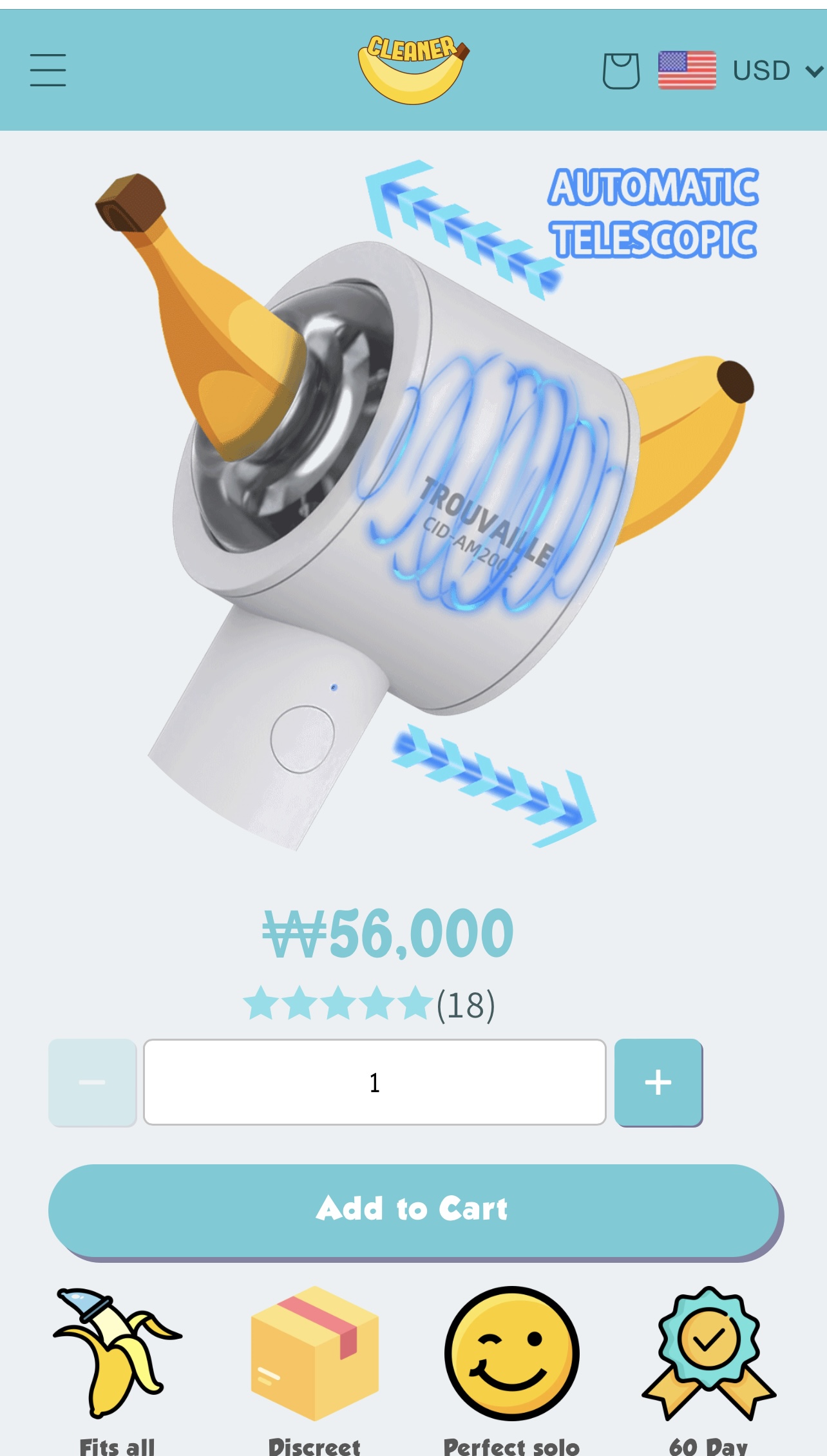
Task: Select the Discreet package box icon
Action: click(x=315, y=1353)
